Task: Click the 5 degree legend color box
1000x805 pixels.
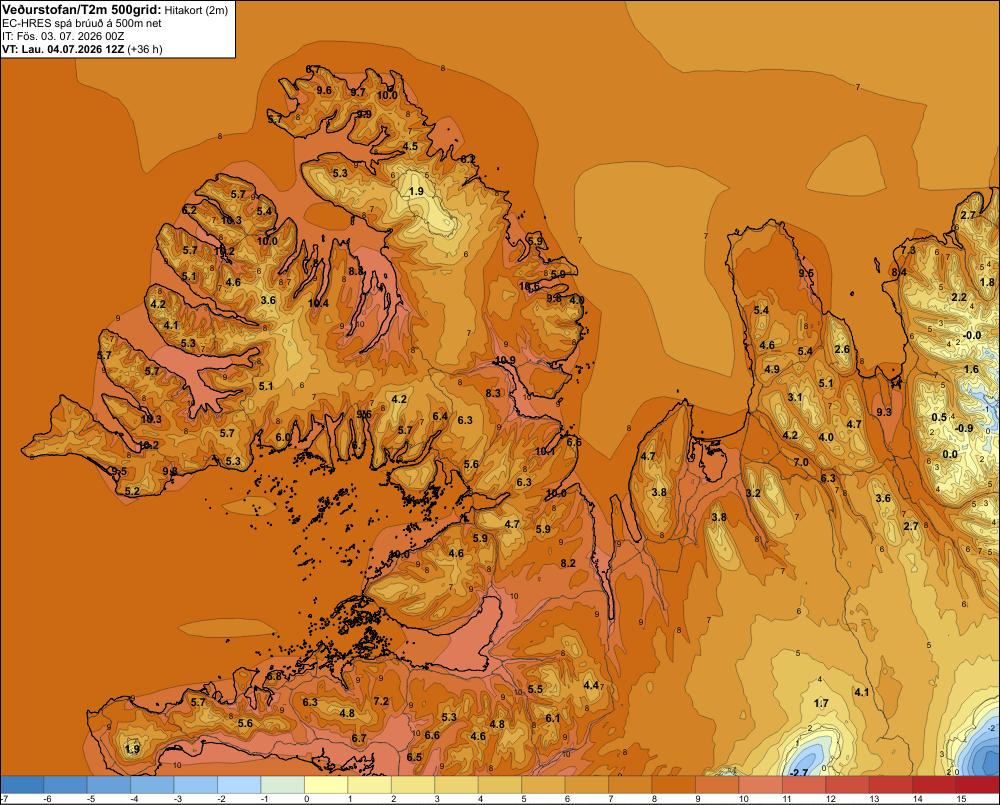Action: click(543, 785)
